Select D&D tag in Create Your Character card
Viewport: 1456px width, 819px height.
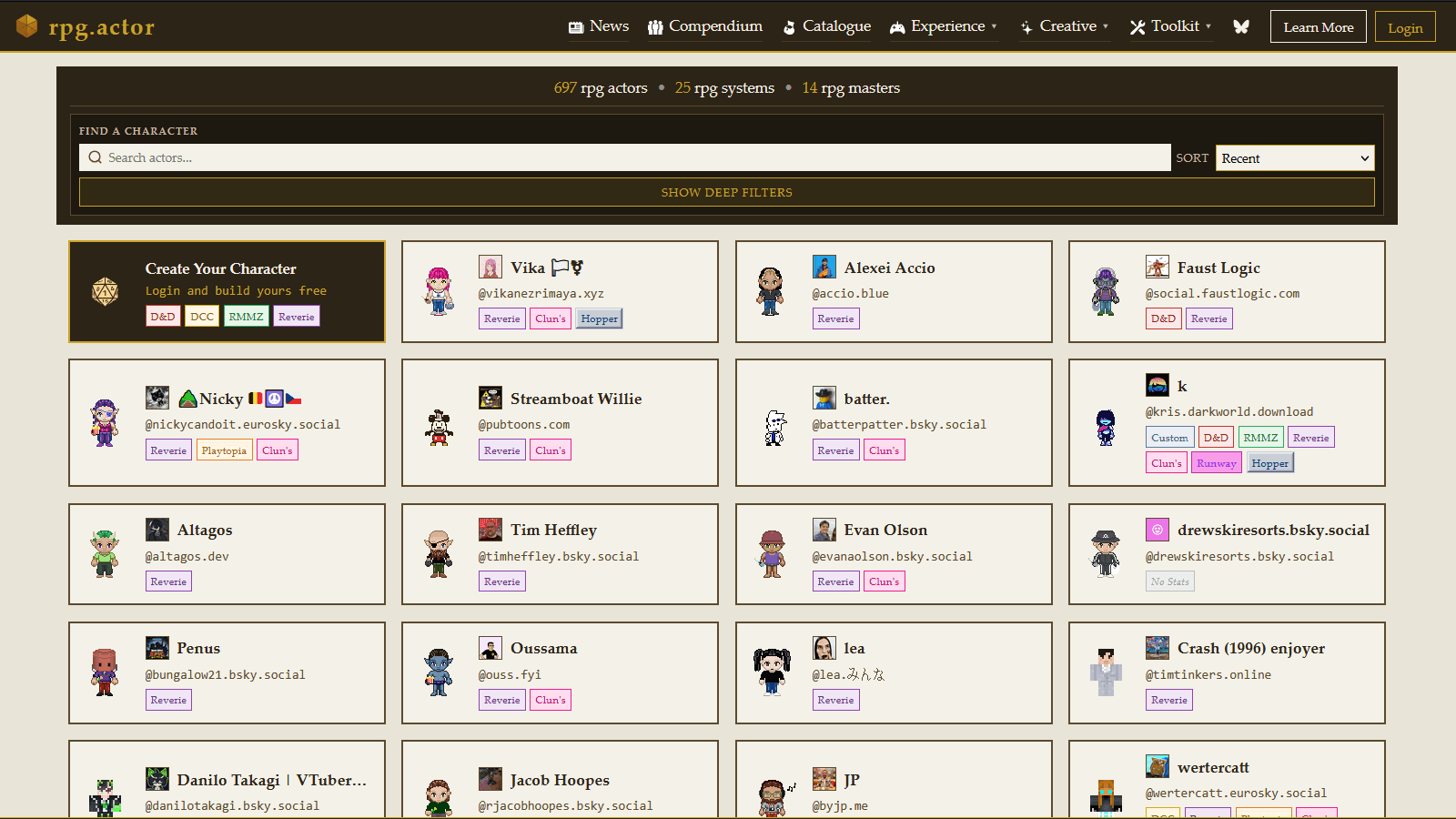point(163,317)
